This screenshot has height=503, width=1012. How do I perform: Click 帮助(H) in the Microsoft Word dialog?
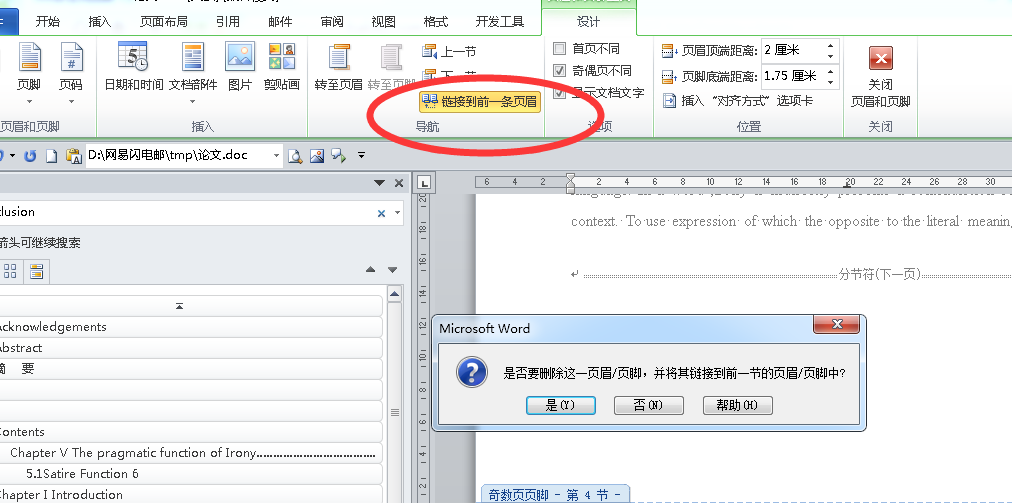(x=737, y=405)
